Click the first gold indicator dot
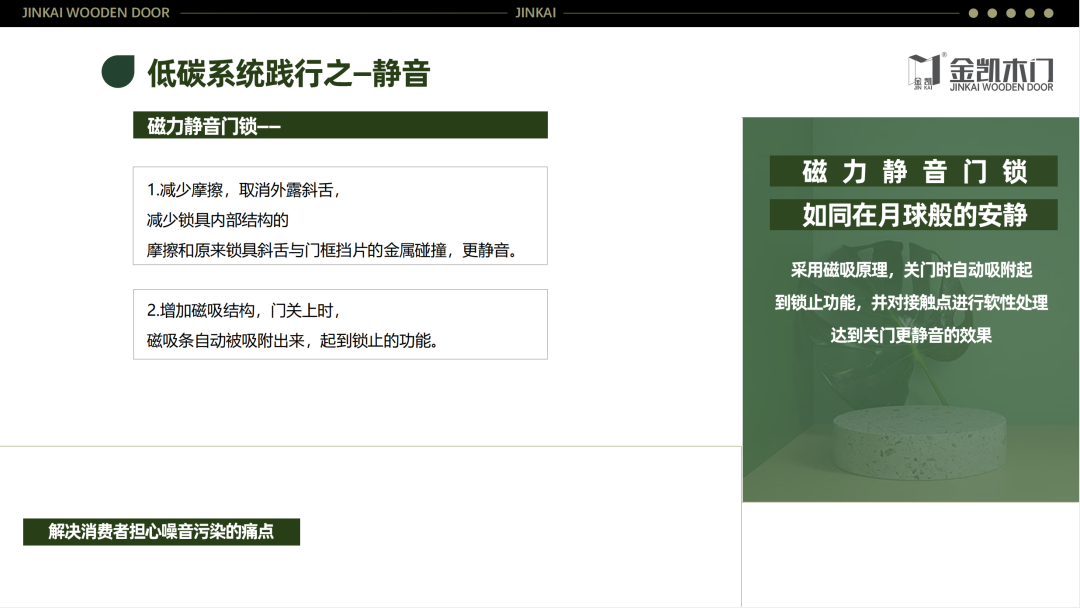The image size is (1080, 608). point(971,13)
